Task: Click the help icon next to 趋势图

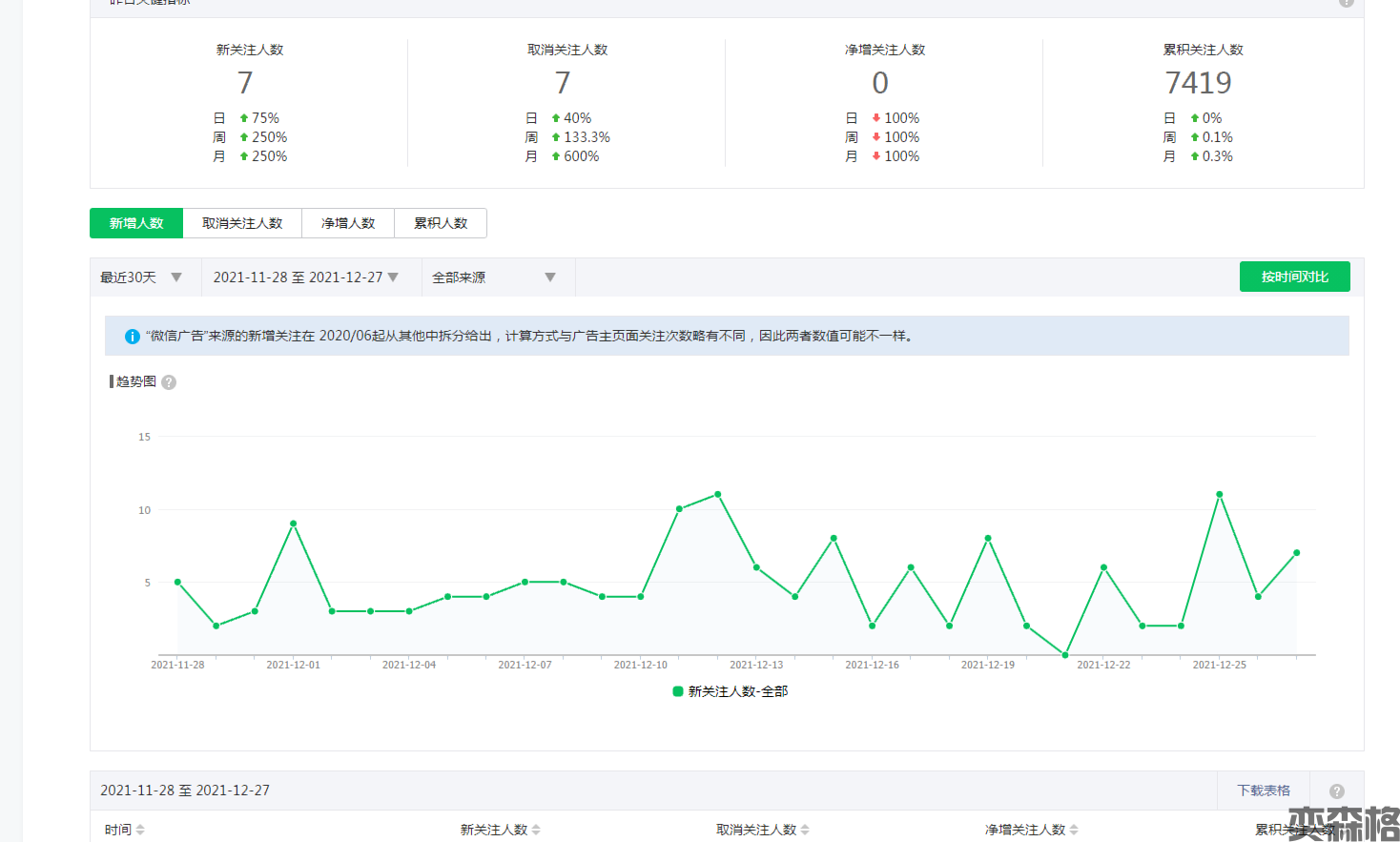Action: click(x=169, y=382)
